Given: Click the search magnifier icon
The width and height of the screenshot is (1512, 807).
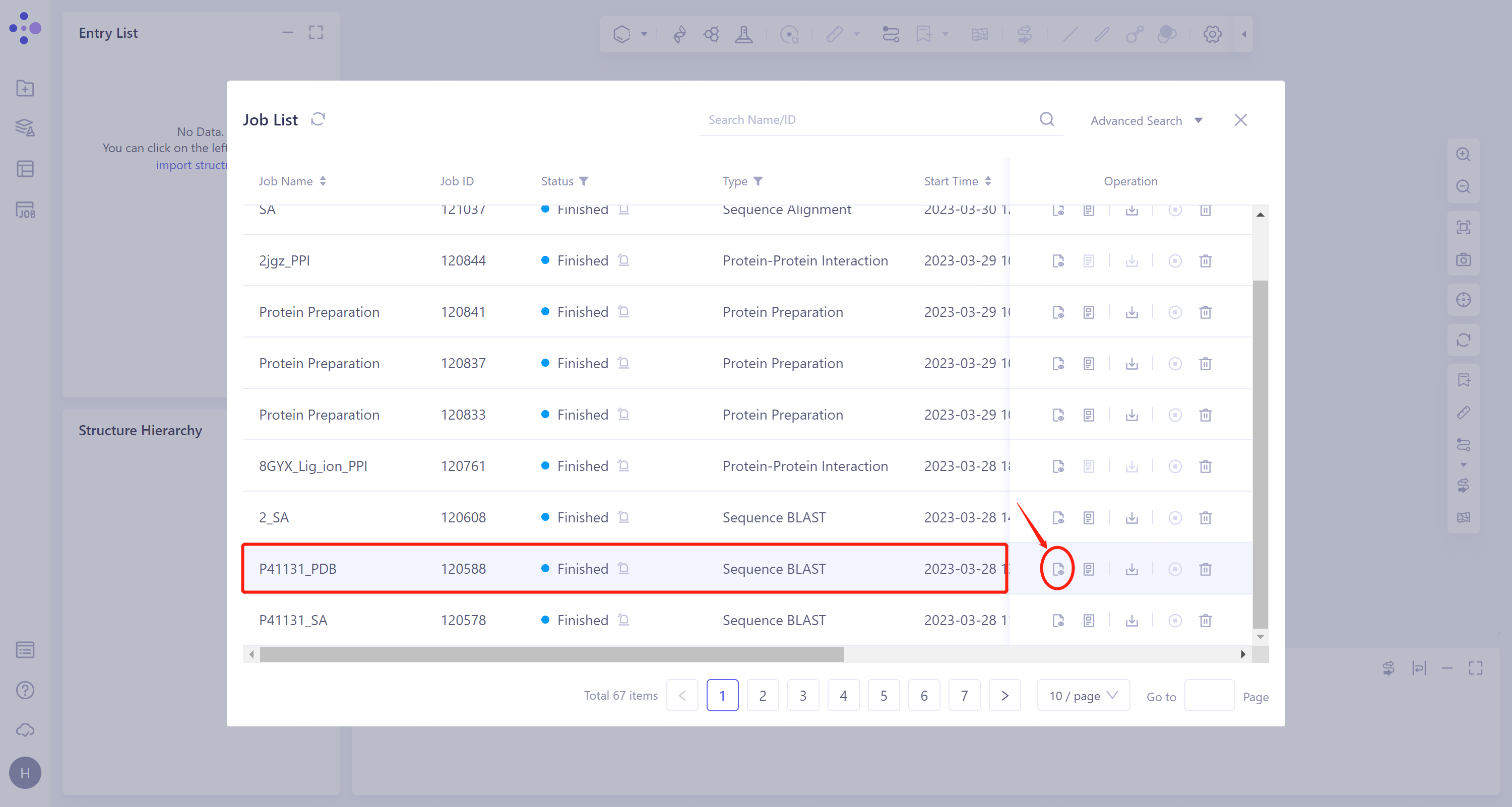Looking at the screenshot, I should (x=1046, y=120).
